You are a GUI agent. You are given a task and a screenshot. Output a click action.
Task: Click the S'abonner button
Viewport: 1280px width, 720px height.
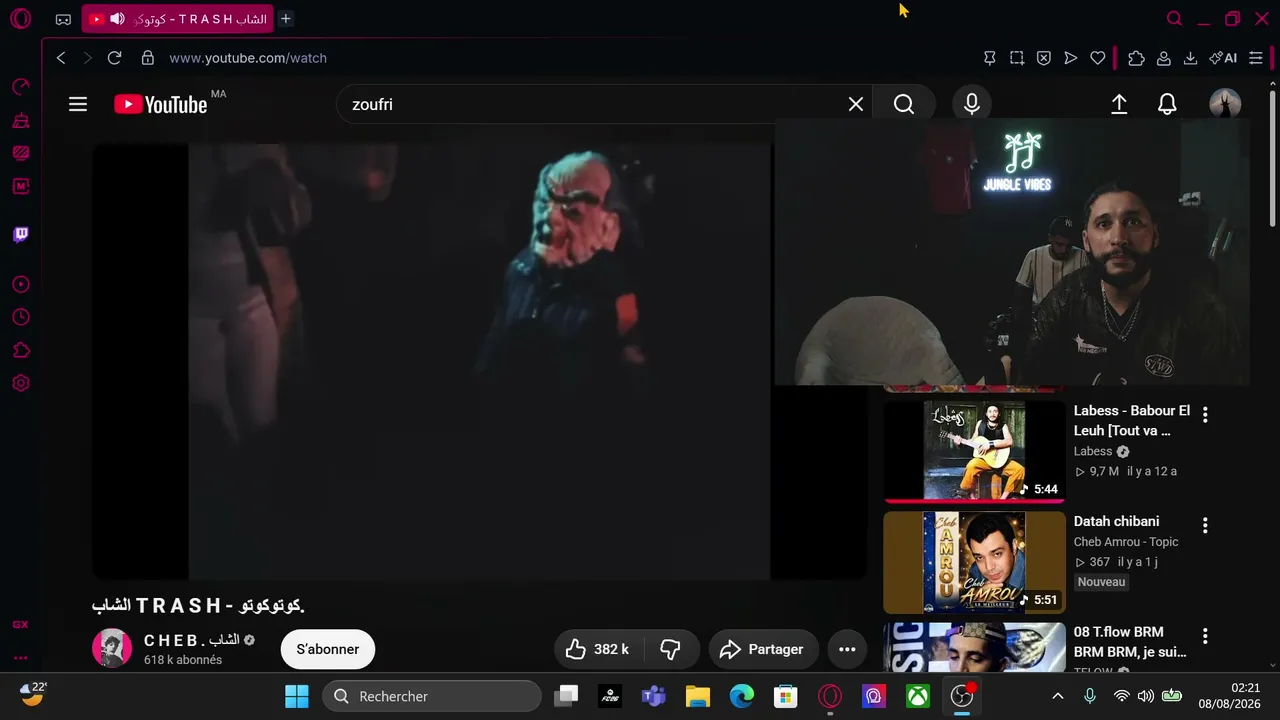(x=328, y=649)
